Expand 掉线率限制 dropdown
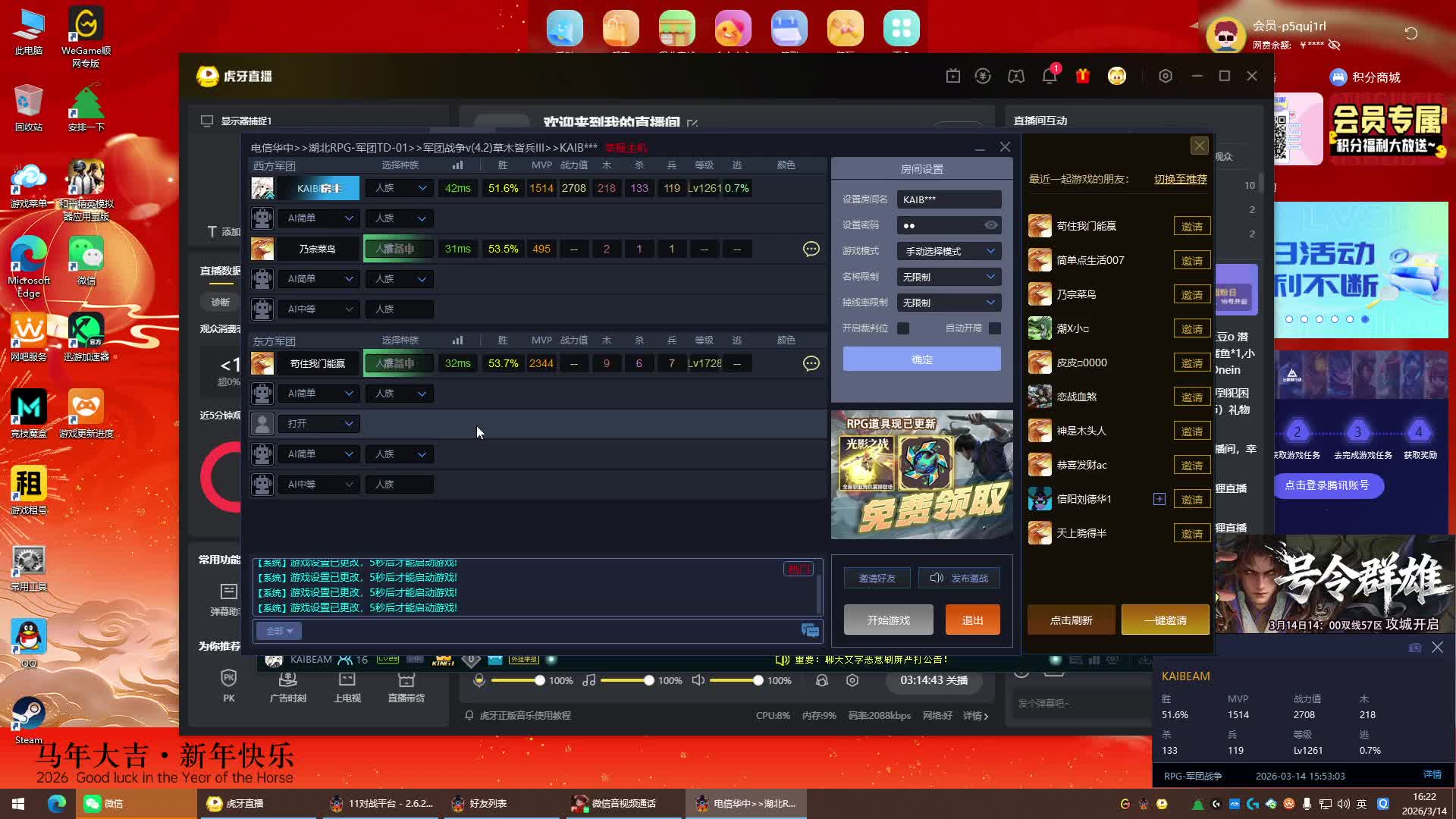 949,303
